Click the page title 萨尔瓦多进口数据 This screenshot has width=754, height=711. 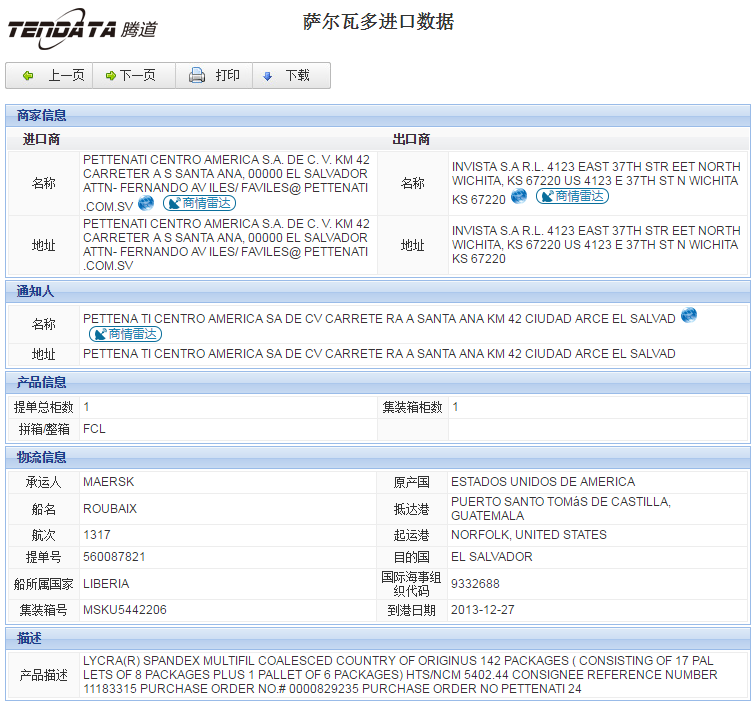pyautogui.click(x=378, y=22)
